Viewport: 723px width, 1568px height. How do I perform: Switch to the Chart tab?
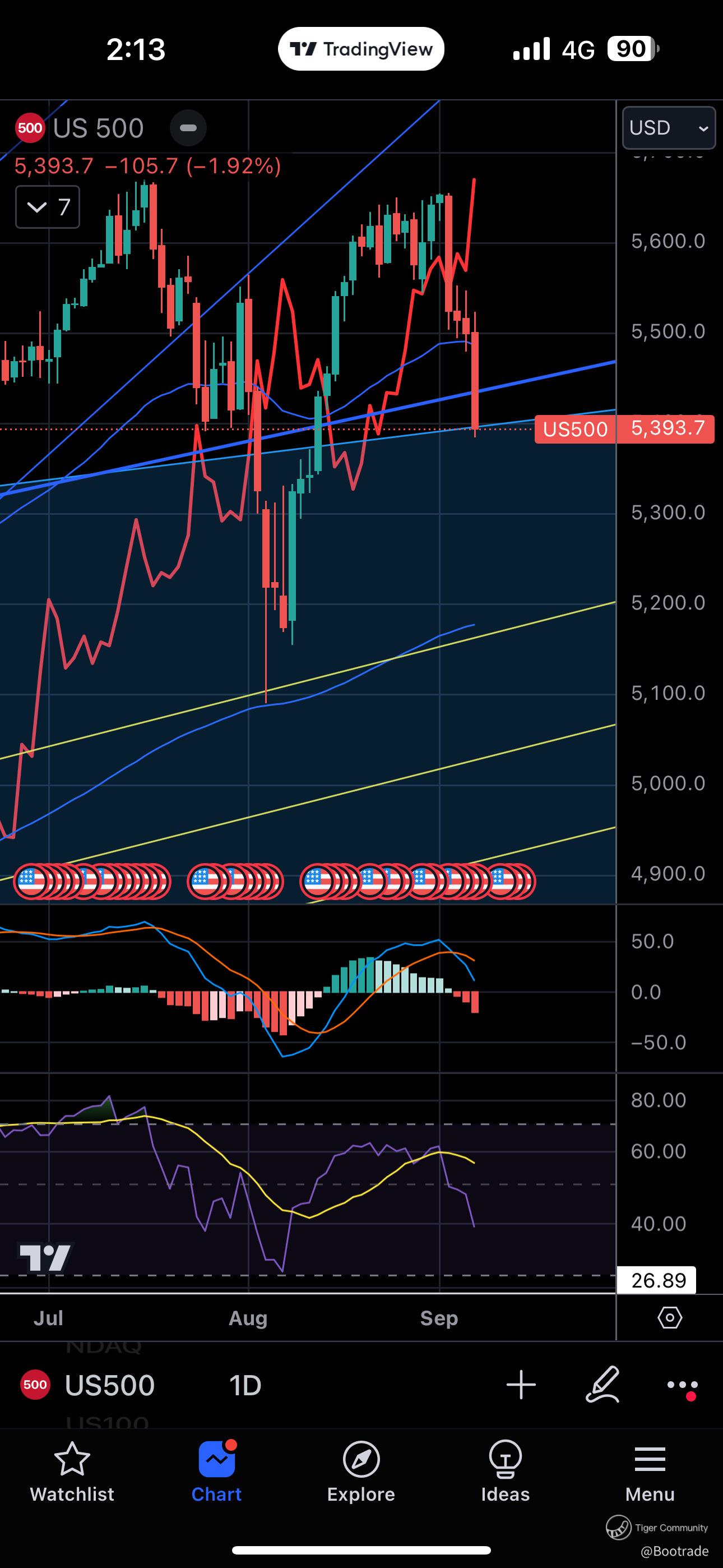[x=217, y=1472]
